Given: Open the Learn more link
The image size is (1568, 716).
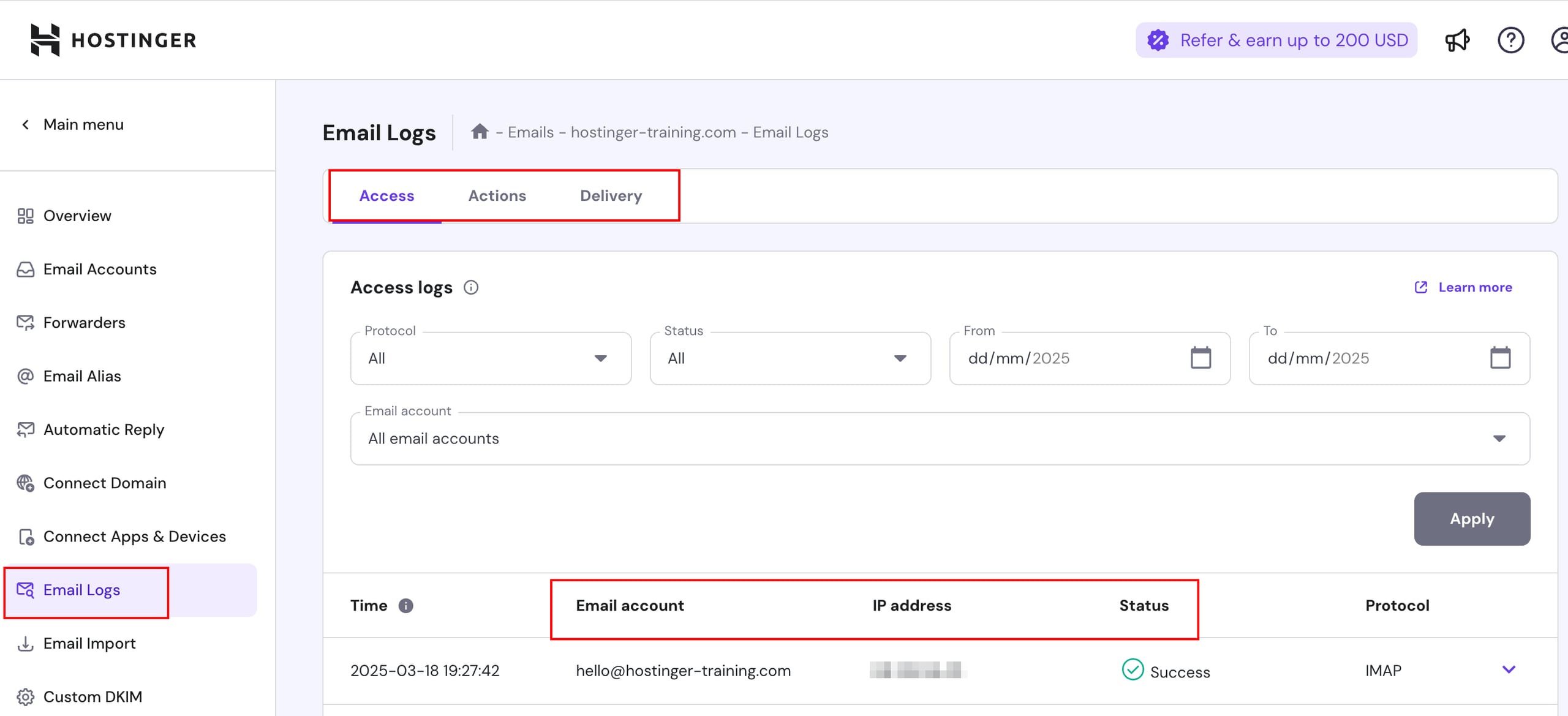Looking at the screenshot, I should tap(1474, 287).
